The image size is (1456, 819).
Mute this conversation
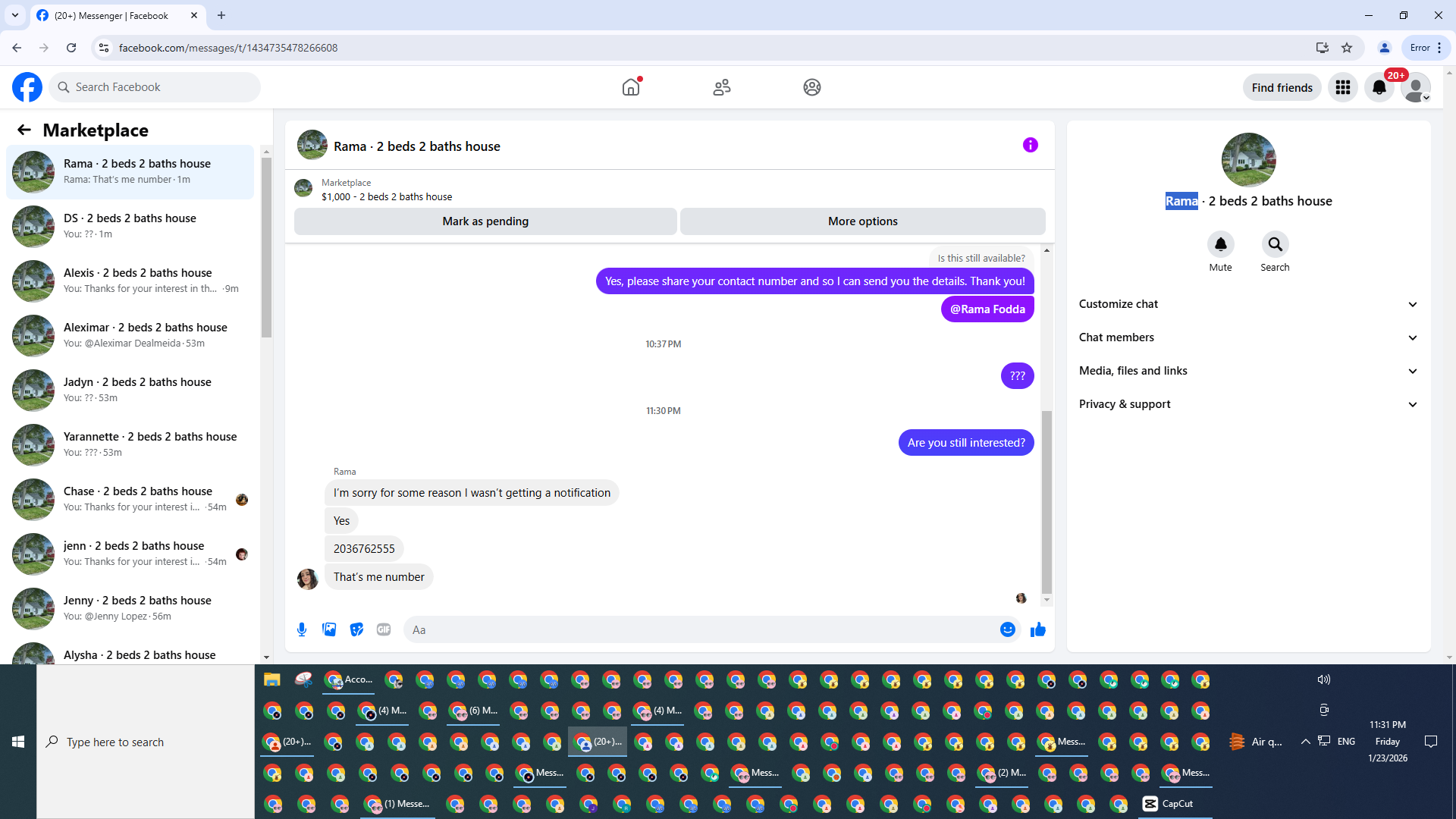[x=1220, y=245]
